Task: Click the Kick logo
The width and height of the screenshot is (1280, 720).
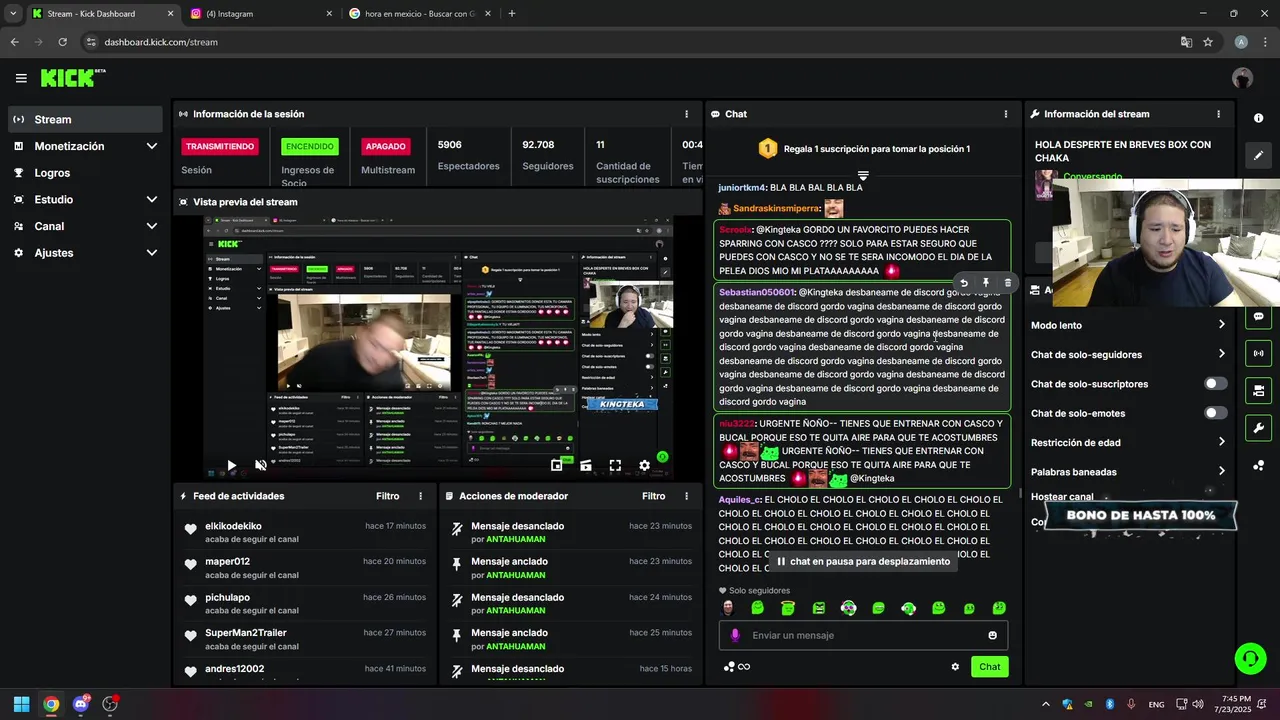Action: click(x=72, y=78)
